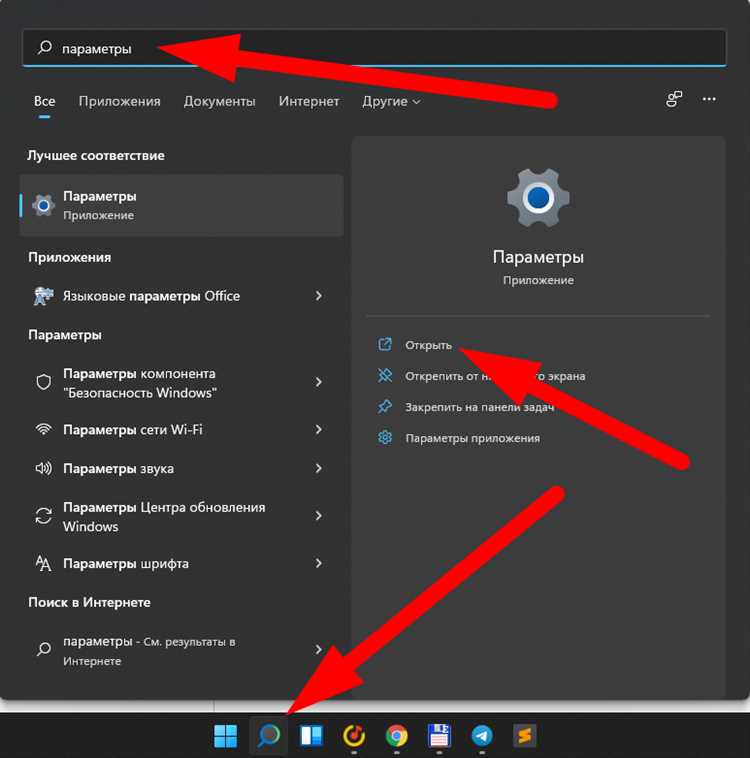This screenshot has width=750, height=758.
Task: Click Закрепить на панели задач
Action: coord(479,407)
